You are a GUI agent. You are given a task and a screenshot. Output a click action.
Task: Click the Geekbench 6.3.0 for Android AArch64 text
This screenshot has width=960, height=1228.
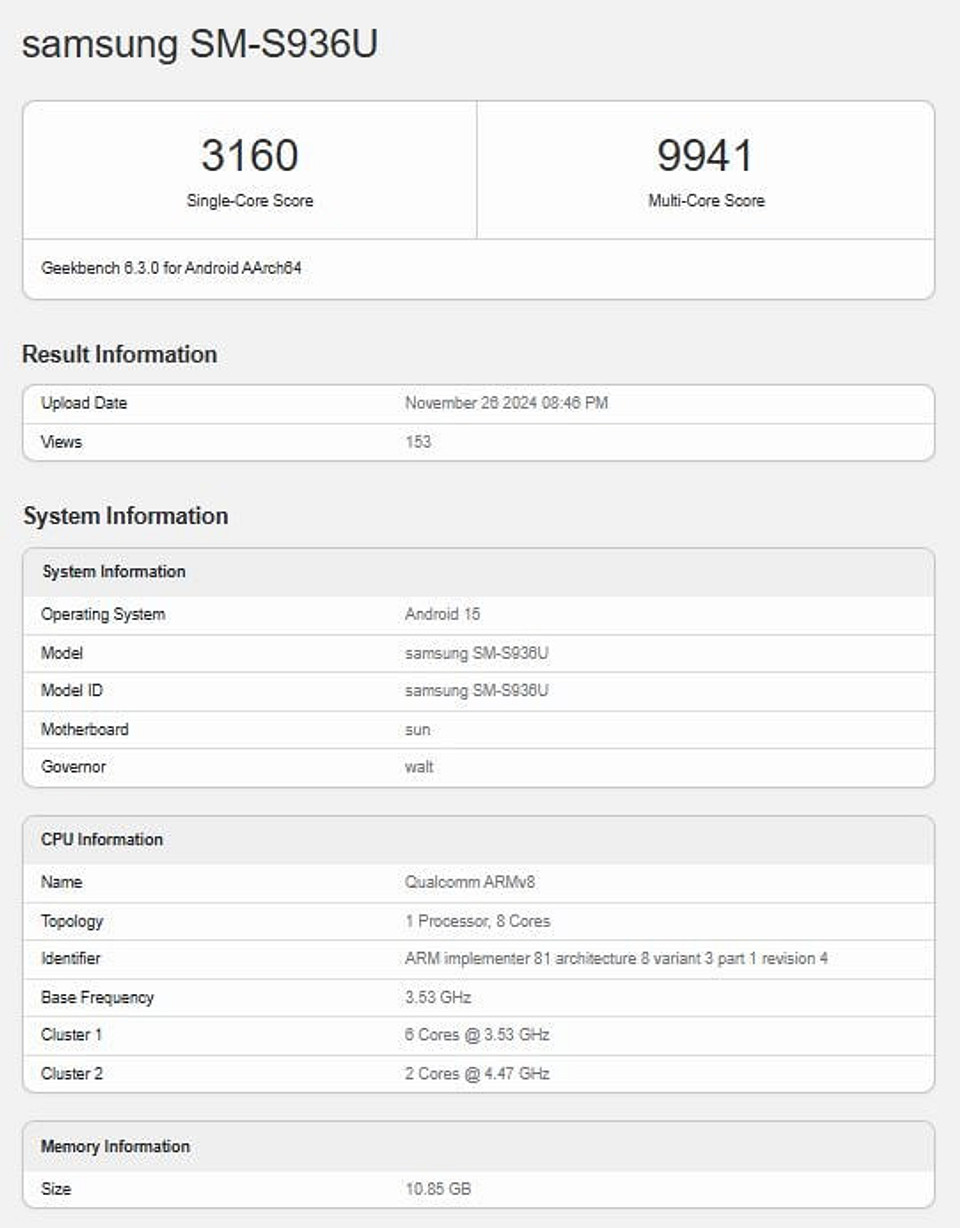point(172,268)
